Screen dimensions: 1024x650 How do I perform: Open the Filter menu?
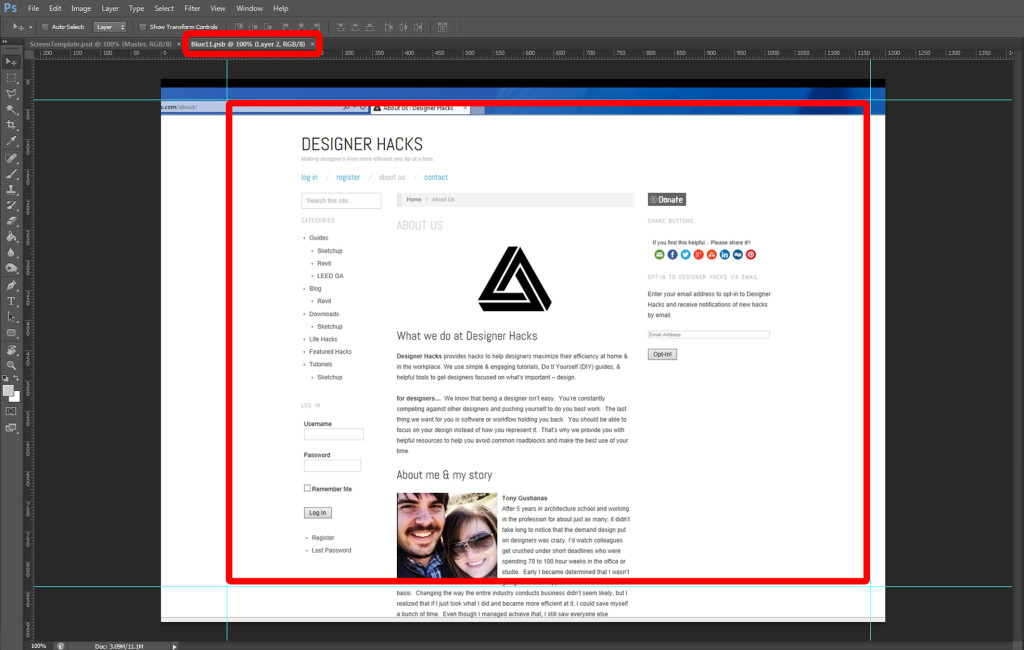pos(192,8)
